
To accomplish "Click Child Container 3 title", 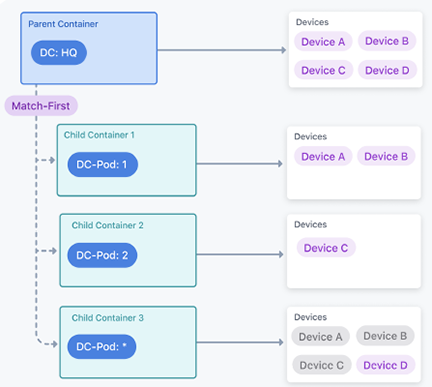I will 107,318.
